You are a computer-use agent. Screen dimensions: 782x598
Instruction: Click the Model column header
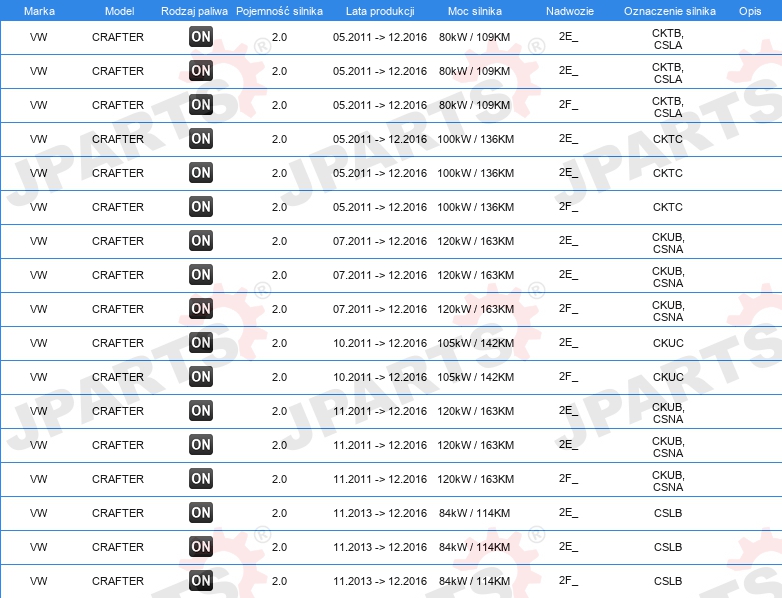pyautogui.click(x=120, y=11)
